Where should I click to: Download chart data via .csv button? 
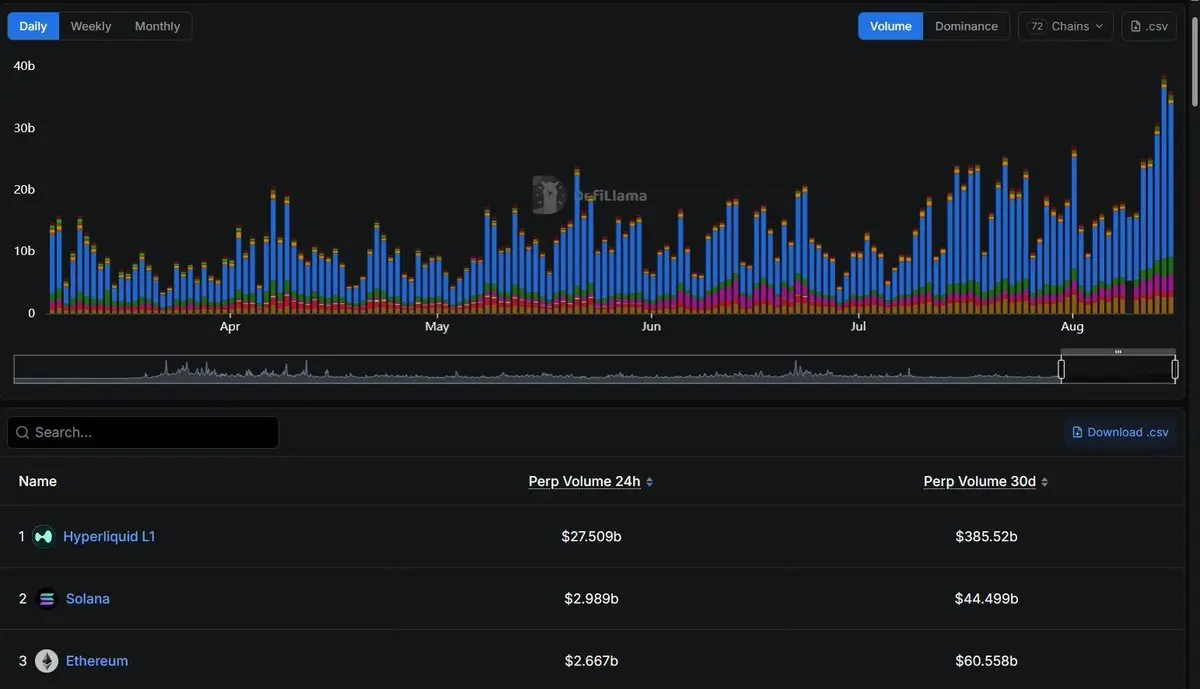pos(1148,26)
